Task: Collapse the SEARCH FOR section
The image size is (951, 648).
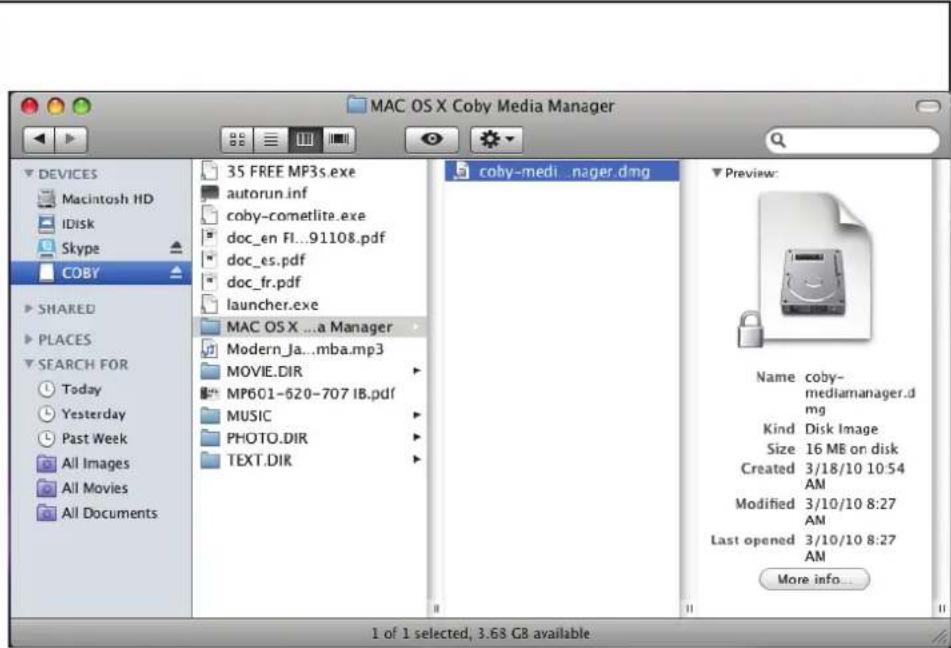Action: coord(29,364)
